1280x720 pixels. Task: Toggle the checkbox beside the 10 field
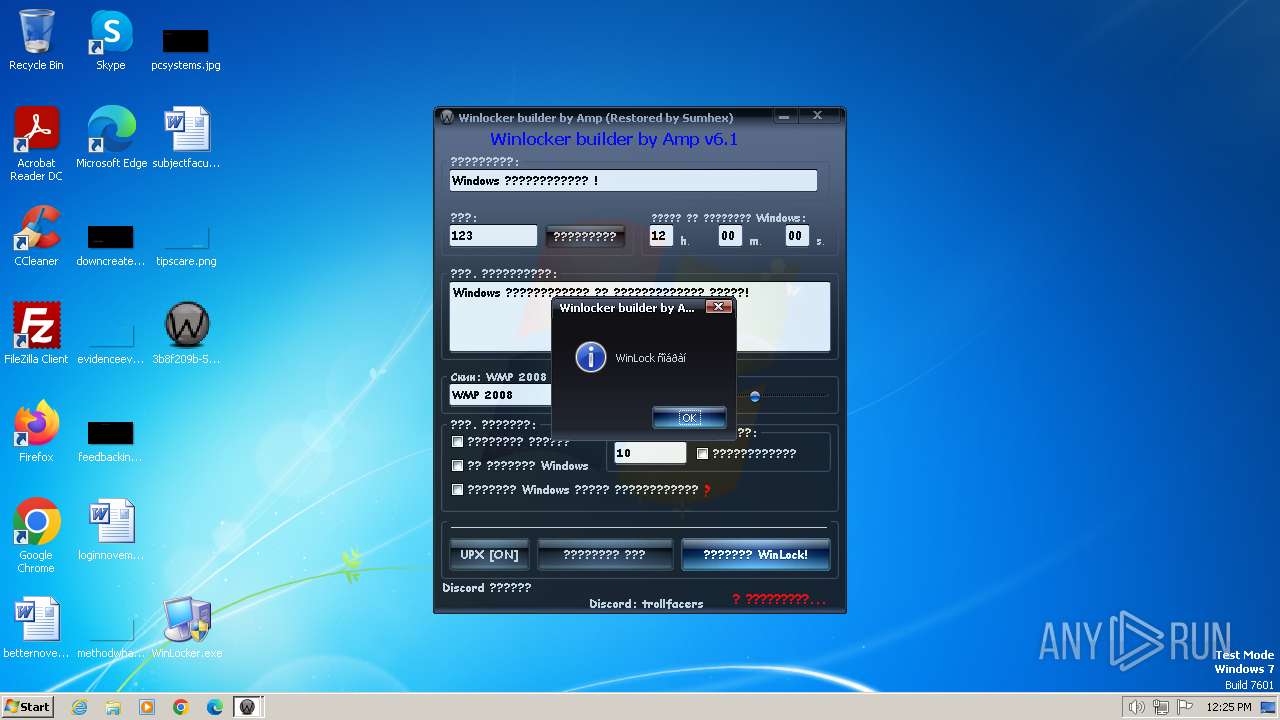click(702, 453)
